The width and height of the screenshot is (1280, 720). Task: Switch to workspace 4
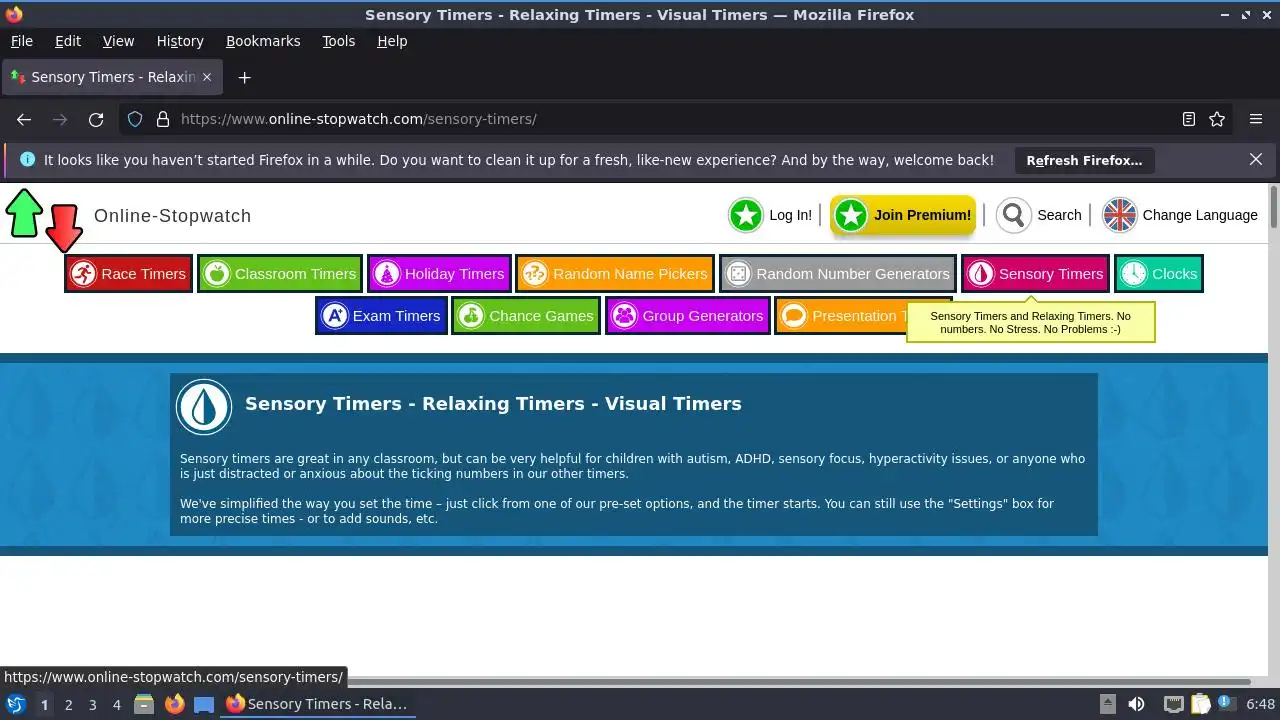(x=116, y=705)
